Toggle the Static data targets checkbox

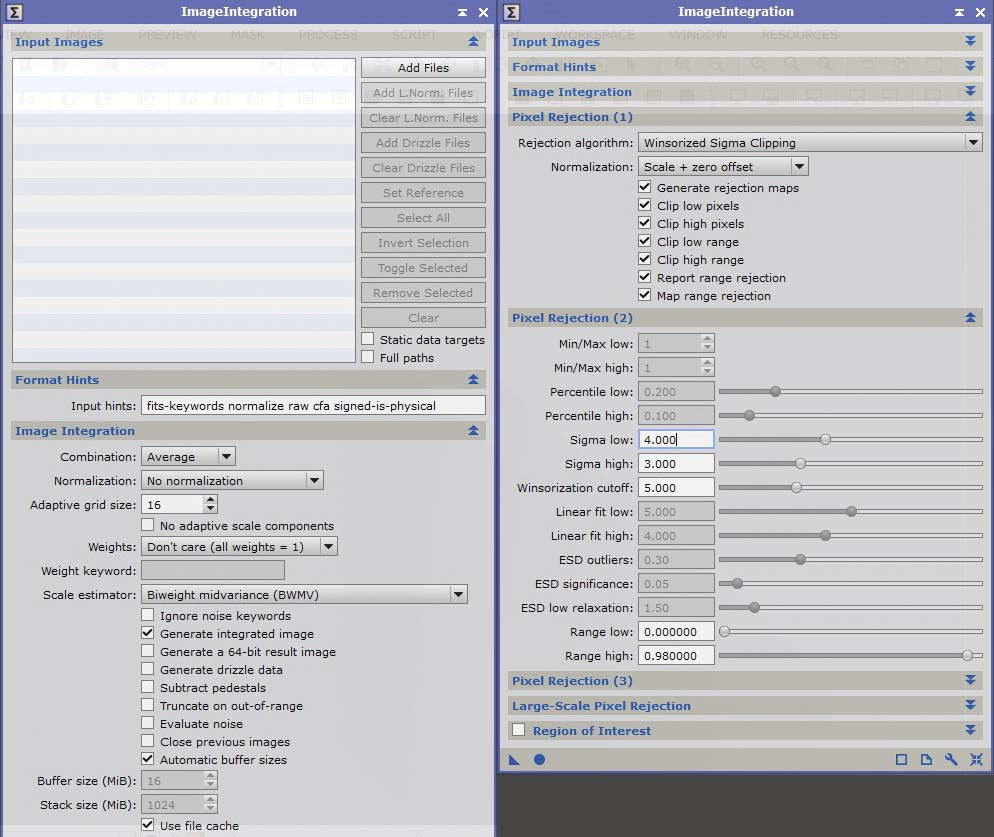pyautogui.click(x=368, y=340)
